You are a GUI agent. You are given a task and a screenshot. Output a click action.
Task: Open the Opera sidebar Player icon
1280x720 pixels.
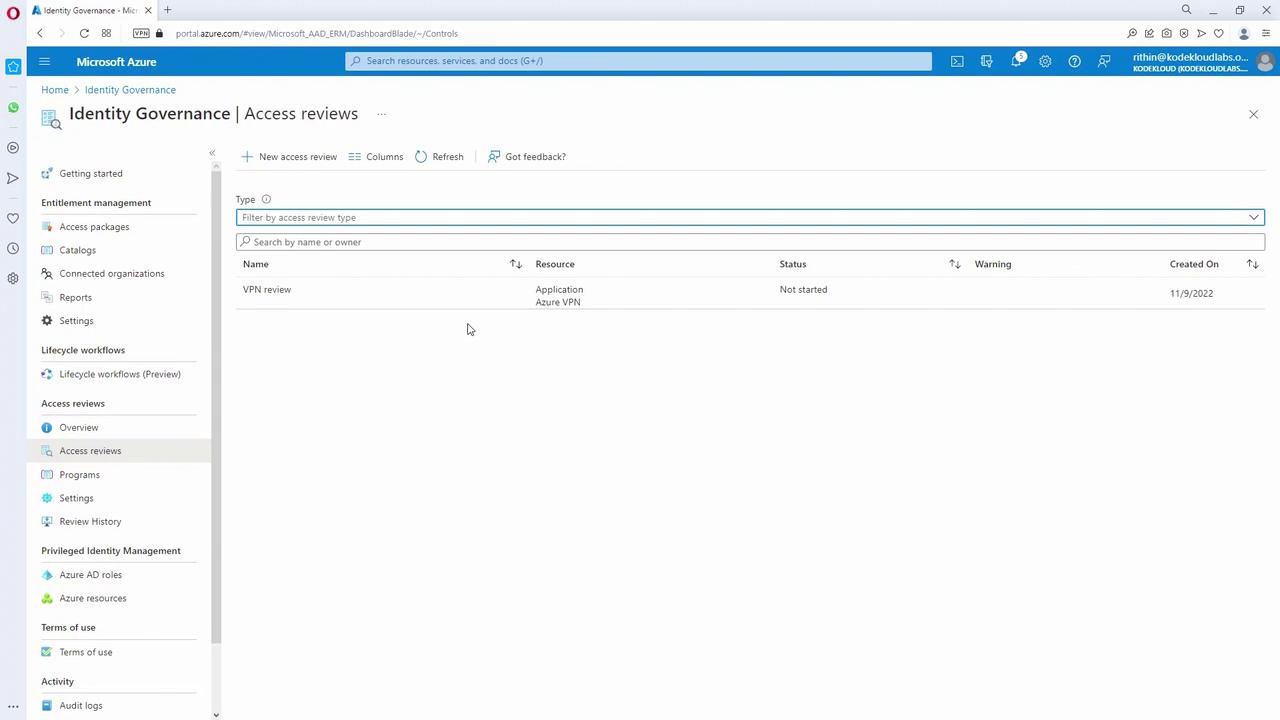click(13, 148)
